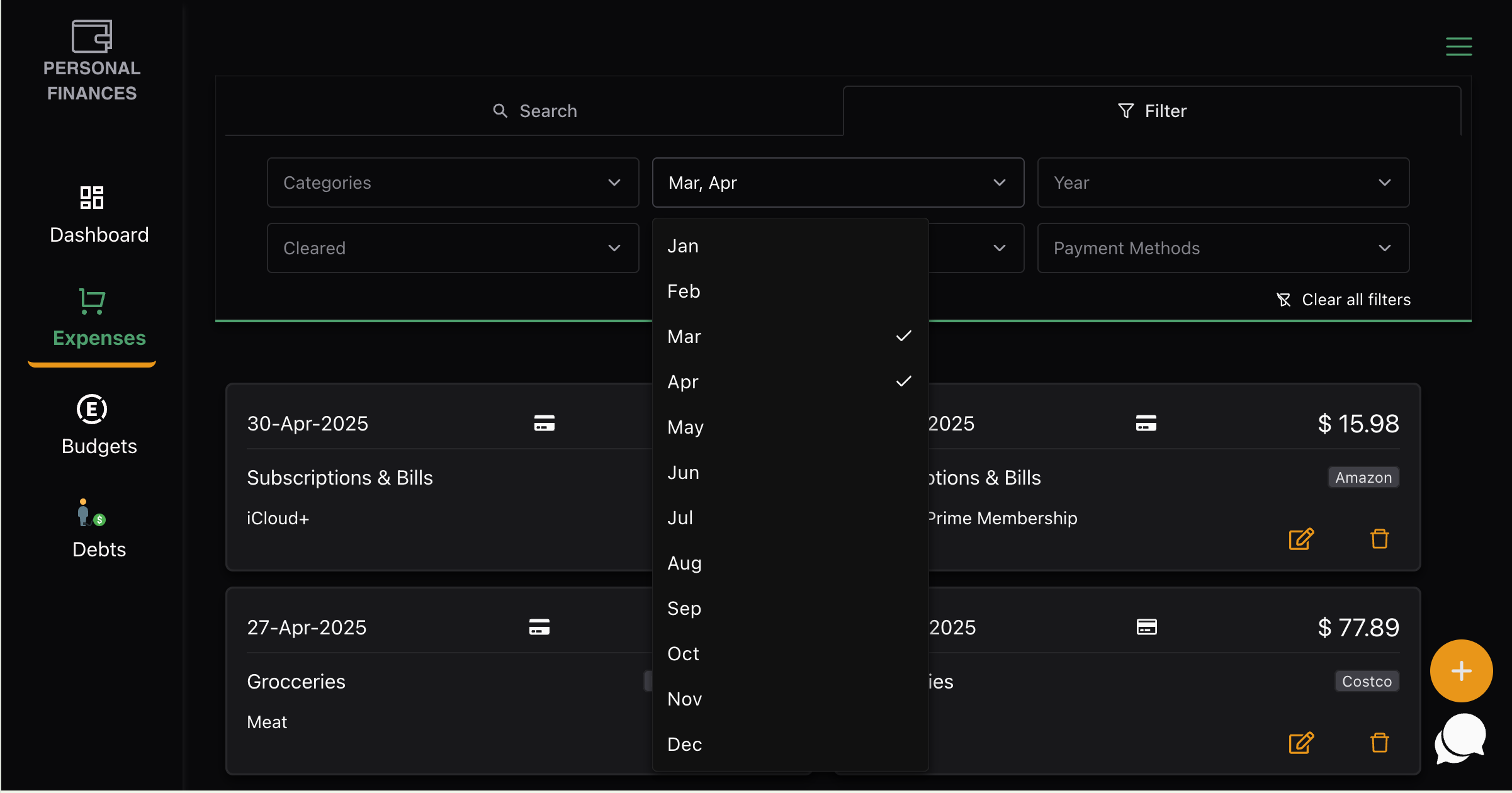Open the Dashboard page icon

click(92, 198)
